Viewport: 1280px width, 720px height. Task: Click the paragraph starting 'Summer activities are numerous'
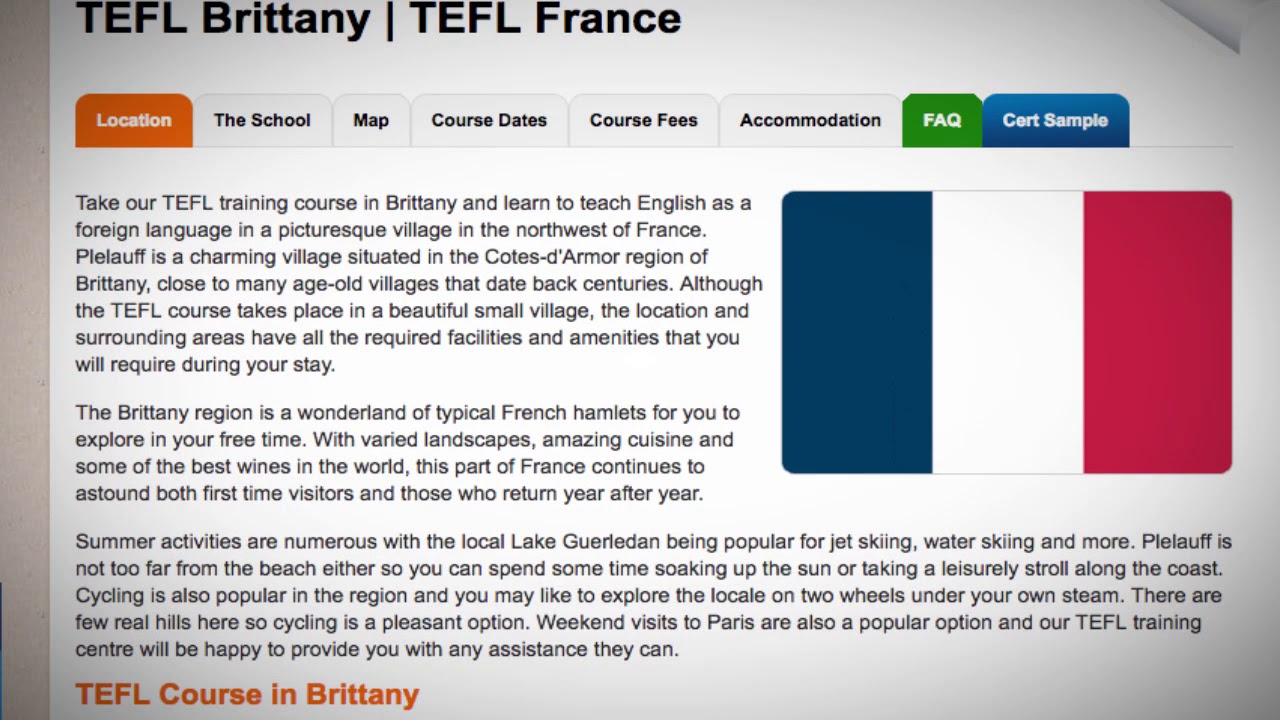tap(654, 595)
